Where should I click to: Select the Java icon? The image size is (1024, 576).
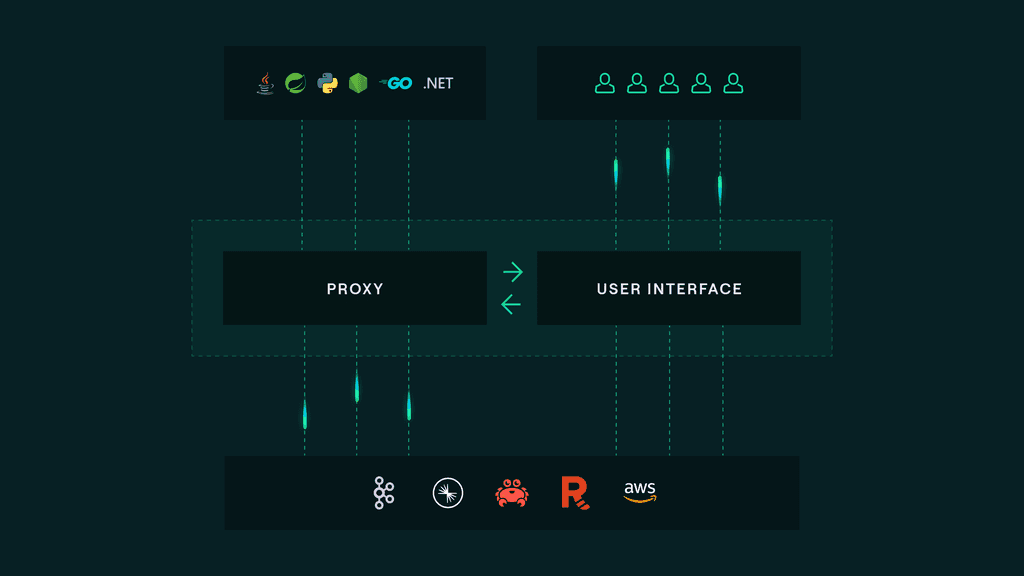click(x=264, y=84)
